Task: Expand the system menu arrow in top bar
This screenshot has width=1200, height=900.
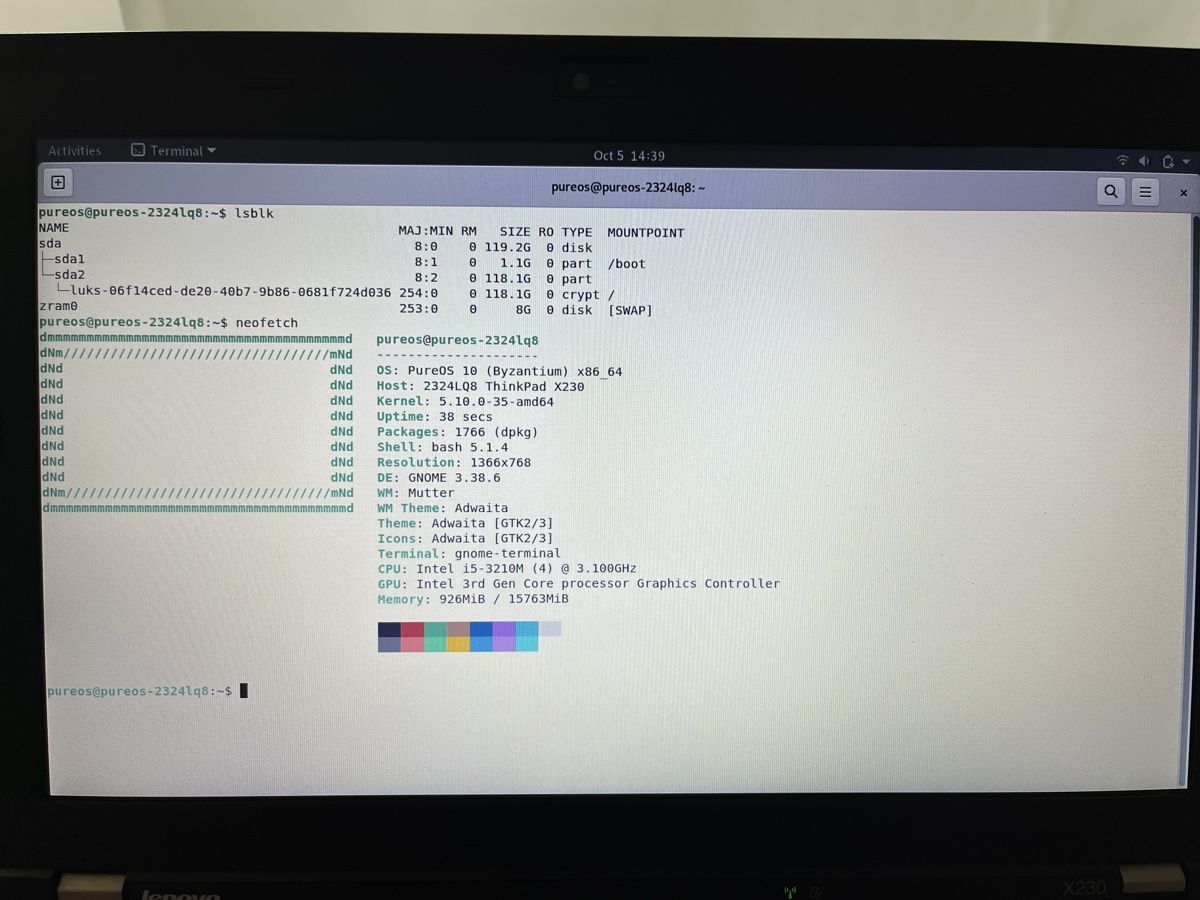Action: pyautogui.click(x=1186, y=162)
